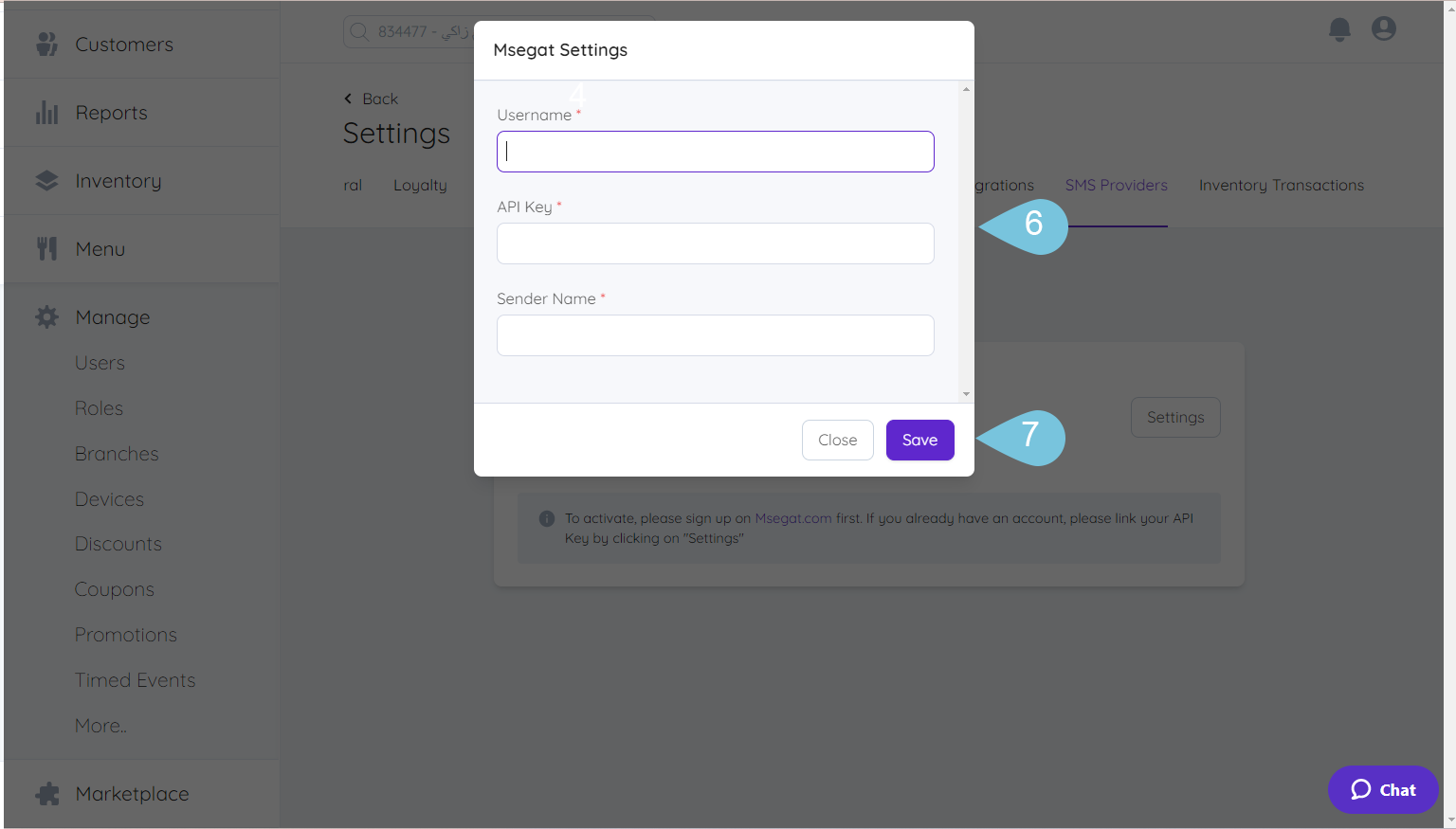Open the notification bell
1456x829 pixels.
1339,29
